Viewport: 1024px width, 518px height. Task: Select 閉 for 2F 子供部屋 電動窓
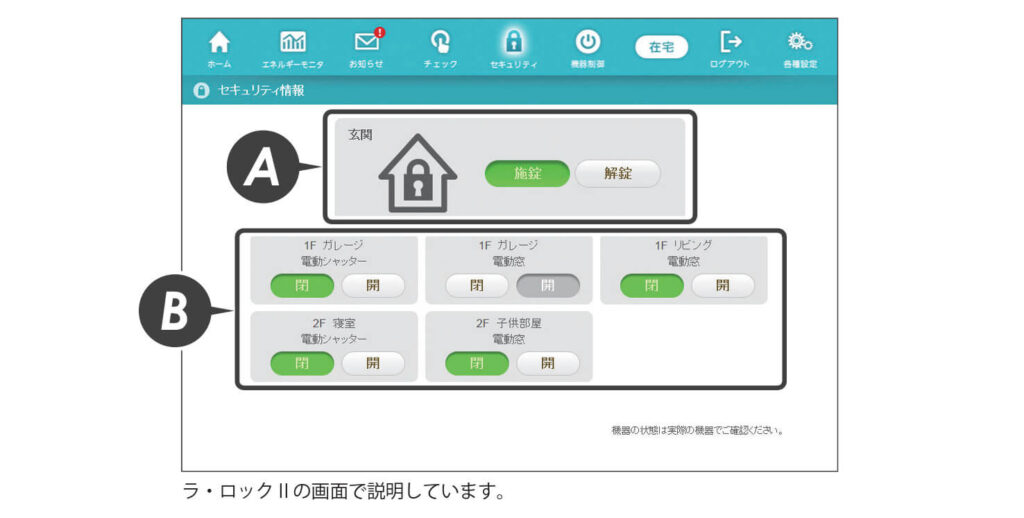coord(477,364)
